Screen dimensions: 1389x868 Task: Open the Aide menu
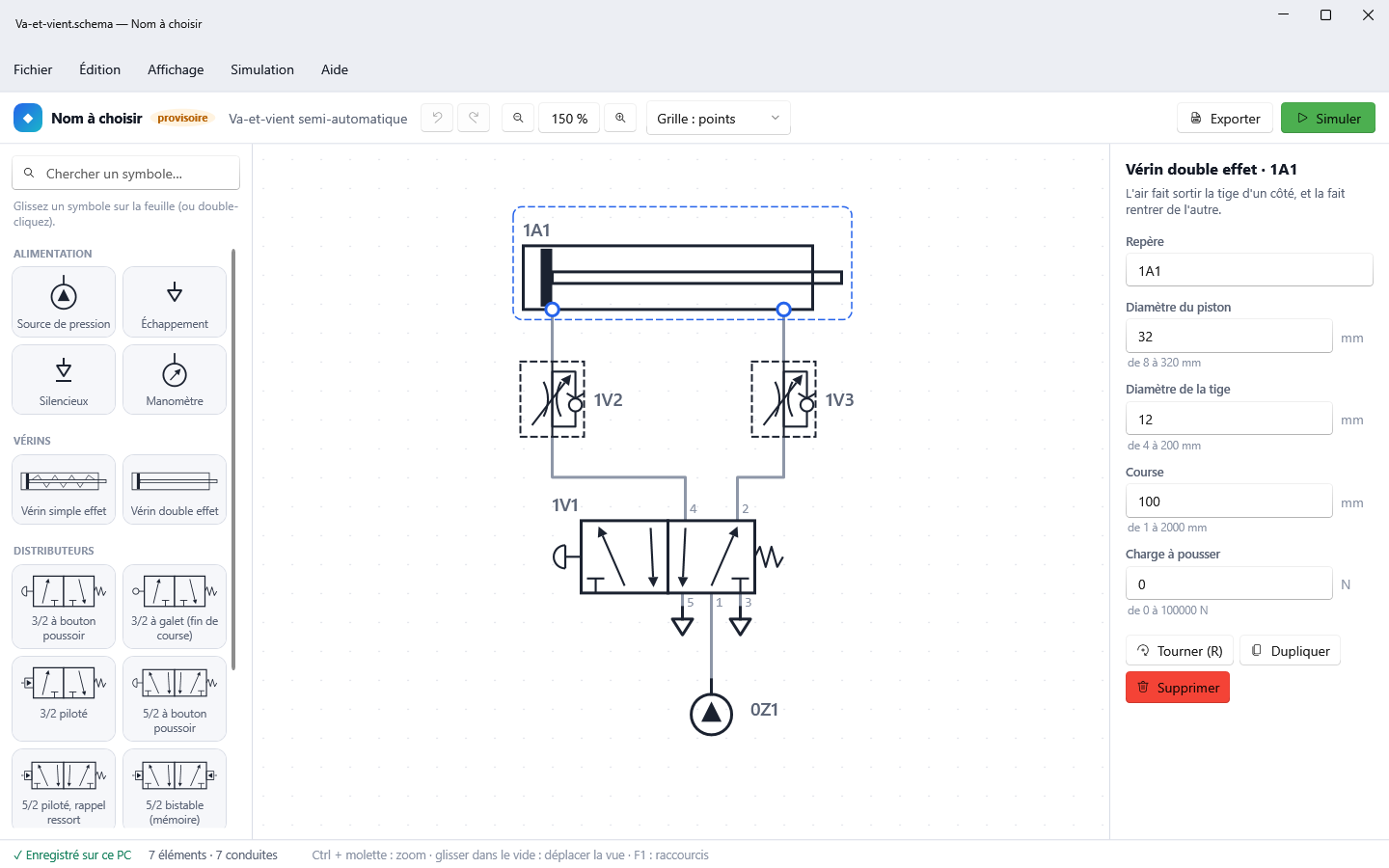click(335, 69)
